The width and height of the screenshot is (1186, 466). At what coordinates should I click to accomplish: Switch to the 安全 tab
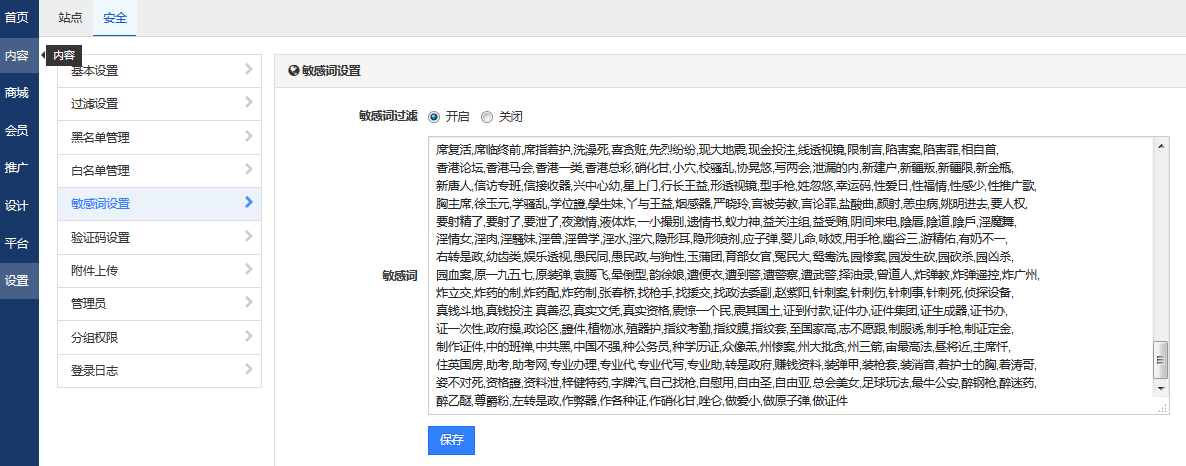pyautogui.click(x=114, y=17)
